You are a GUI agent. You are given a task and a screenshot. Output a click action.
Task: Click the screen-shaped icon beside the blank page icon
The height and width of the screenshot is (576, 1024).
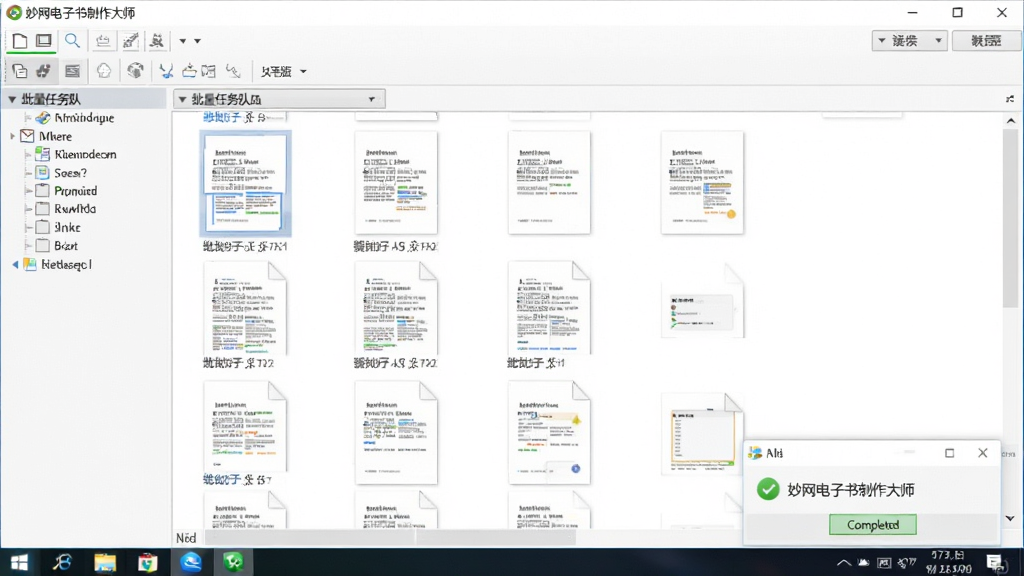pyautogui.click(x=44, y=41)
